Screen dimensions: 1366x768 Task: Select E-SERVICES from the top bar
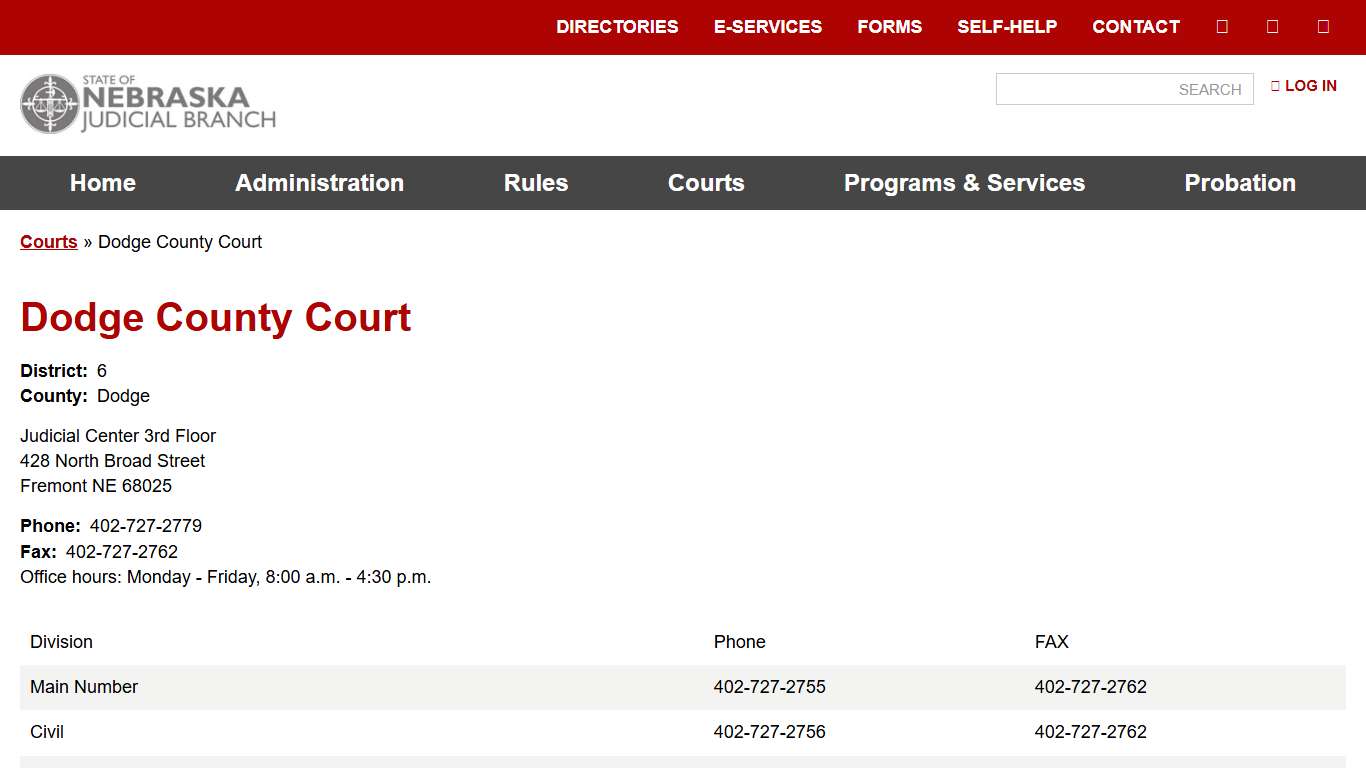pyautogui.click(x=768, y=26)
